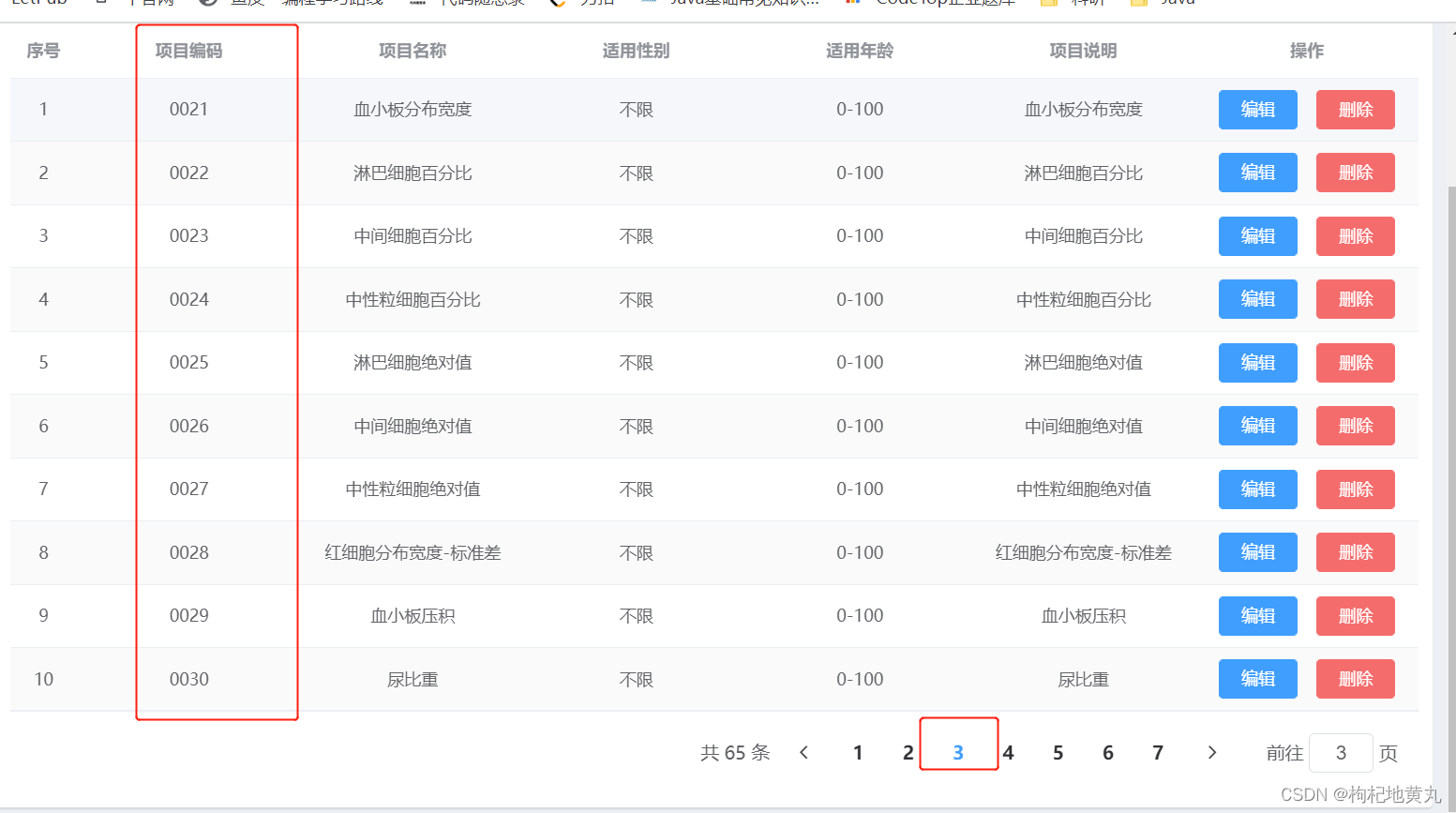Screen dimensions: 1456x813
Task: Delete row 0021 血小板分布宽度
Action: coord(1355,110)
